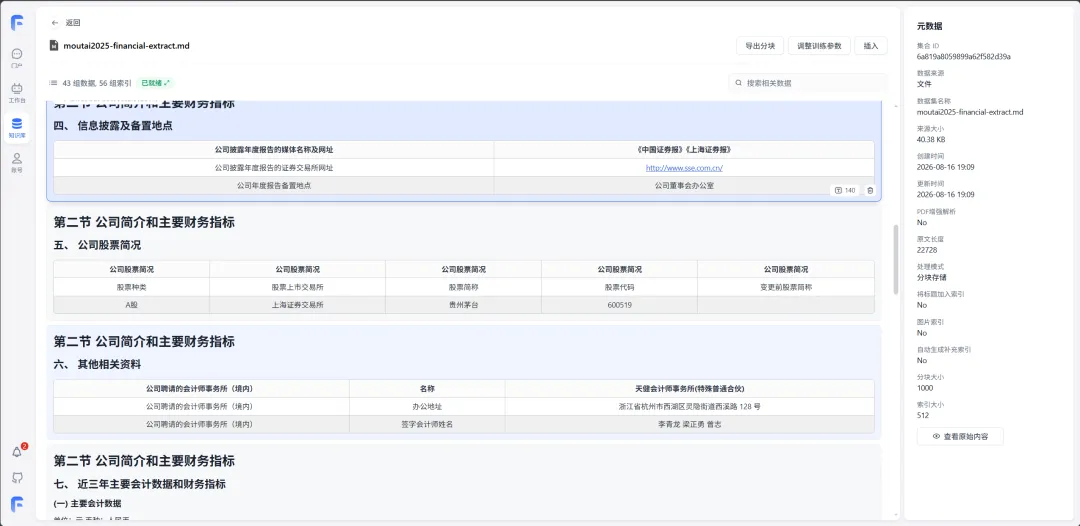The image size is (1080, 526).
Task: Click the A股 table cell
Action: [x=132, y=305]
